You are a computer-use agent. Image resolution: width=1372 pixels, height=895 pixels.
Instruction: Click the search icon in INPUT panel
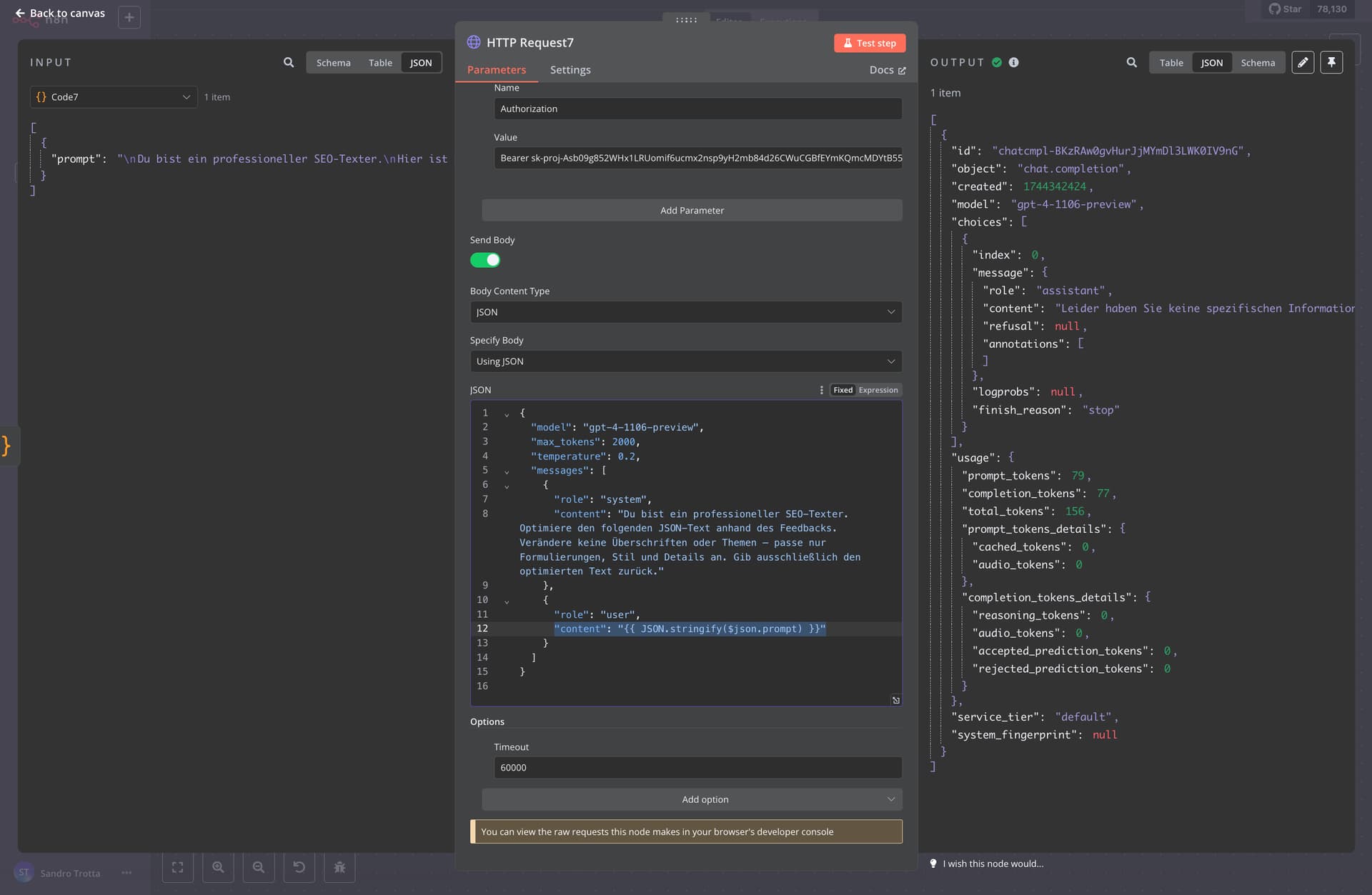tap(289, 63)
